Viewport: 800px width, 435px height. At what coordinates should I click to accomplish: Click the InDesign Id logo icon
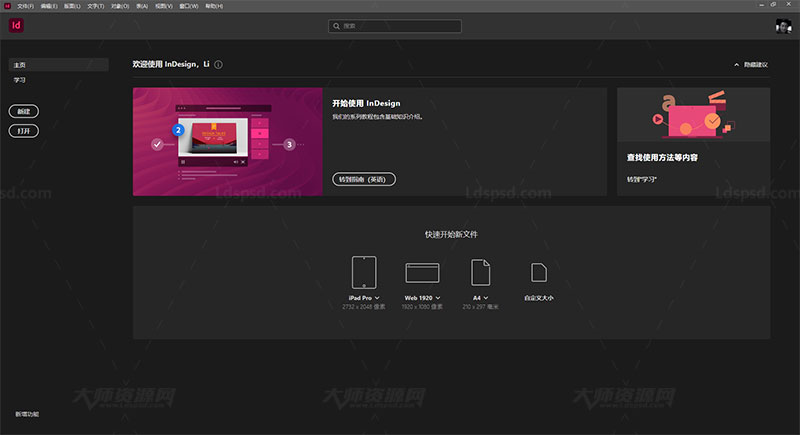pyautogui.click(x=16, y=25)
